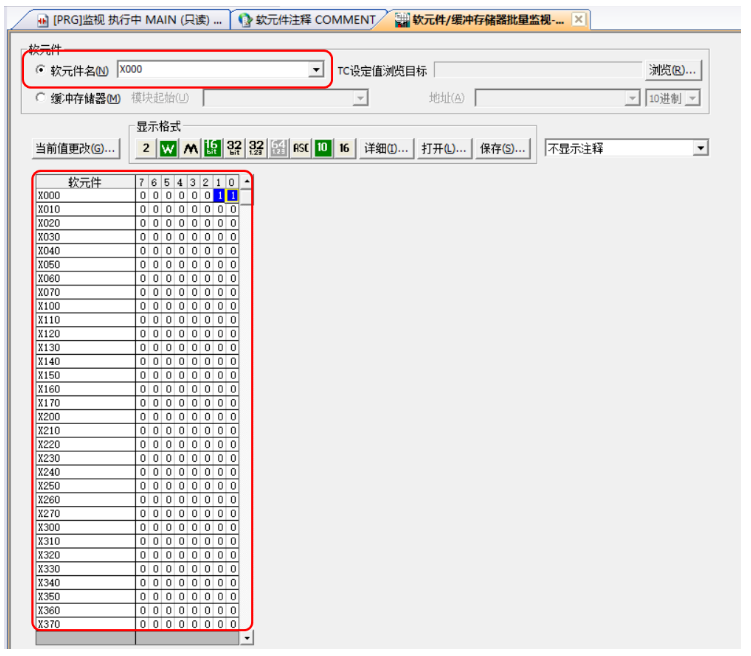The image size is (751, 656).
Task: Click the 当前值更改 button
Action: click(x=76, y=148)
